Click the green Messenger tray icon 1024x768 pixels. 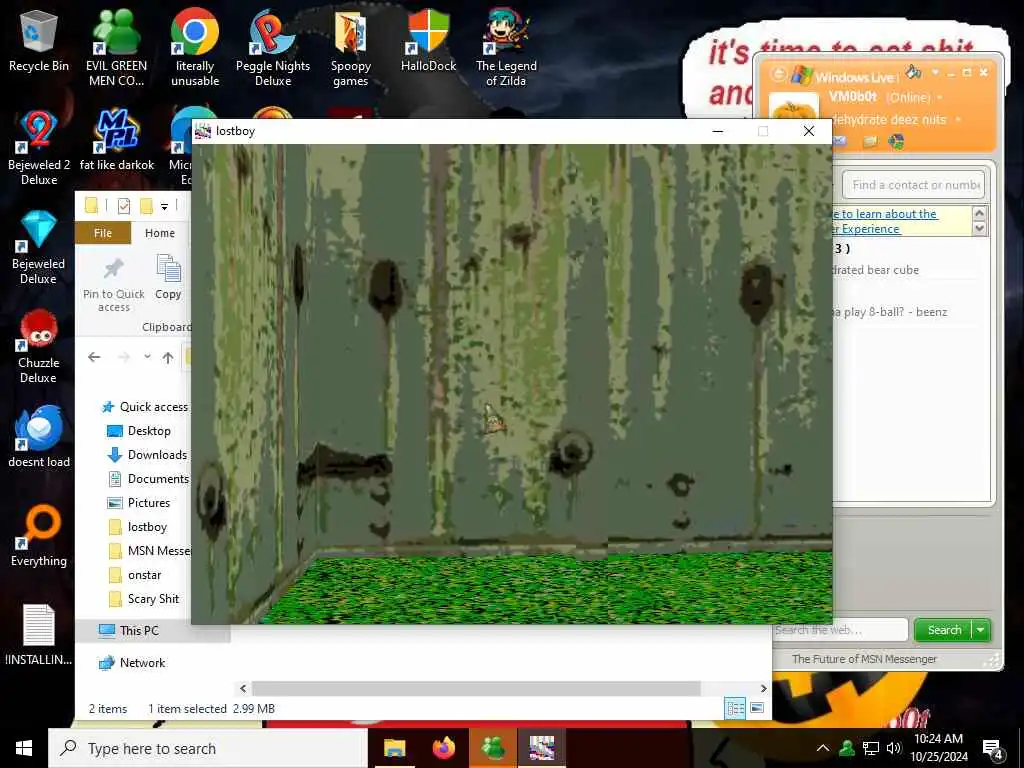847,748
